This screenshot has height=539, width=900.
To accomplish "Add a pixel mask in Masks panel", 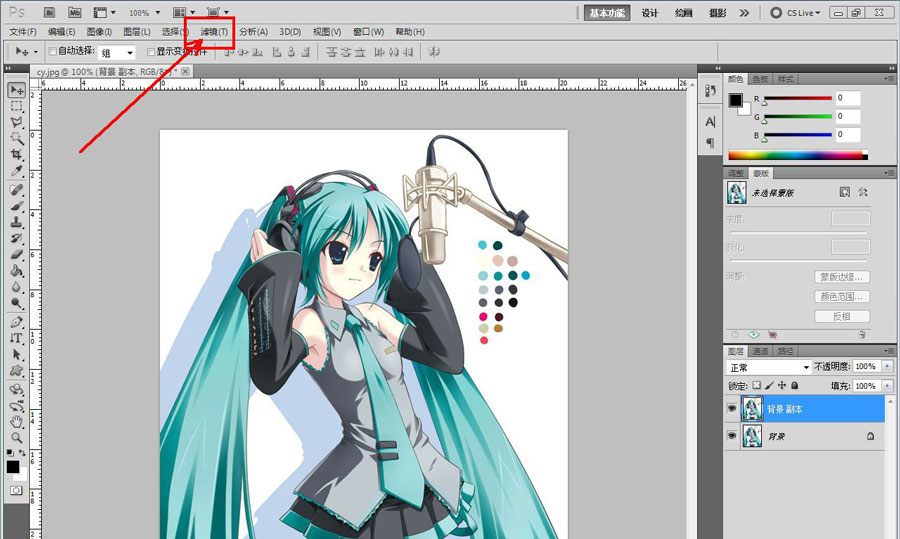I will point(844,192).
